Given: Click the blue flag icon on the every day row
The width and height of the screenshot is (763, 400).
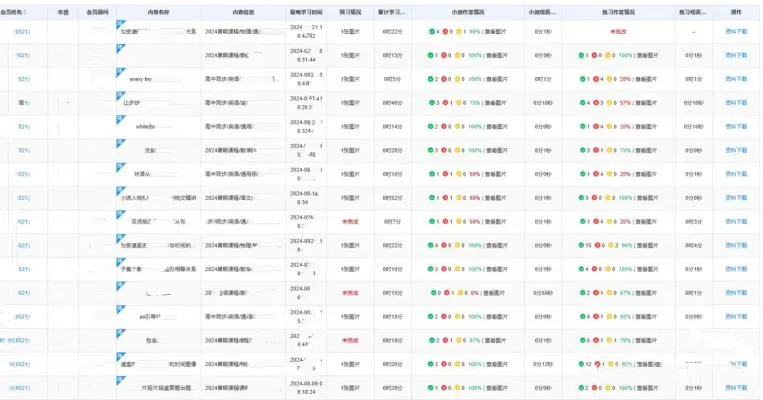Looking at the screenshot, I should tap(121, 72).
